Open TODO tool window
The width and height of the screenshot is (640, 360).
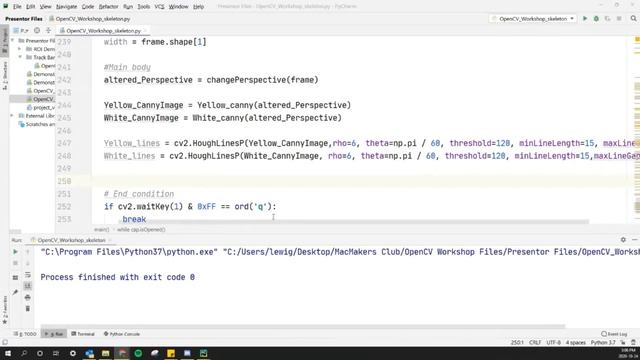pos(25,334)
